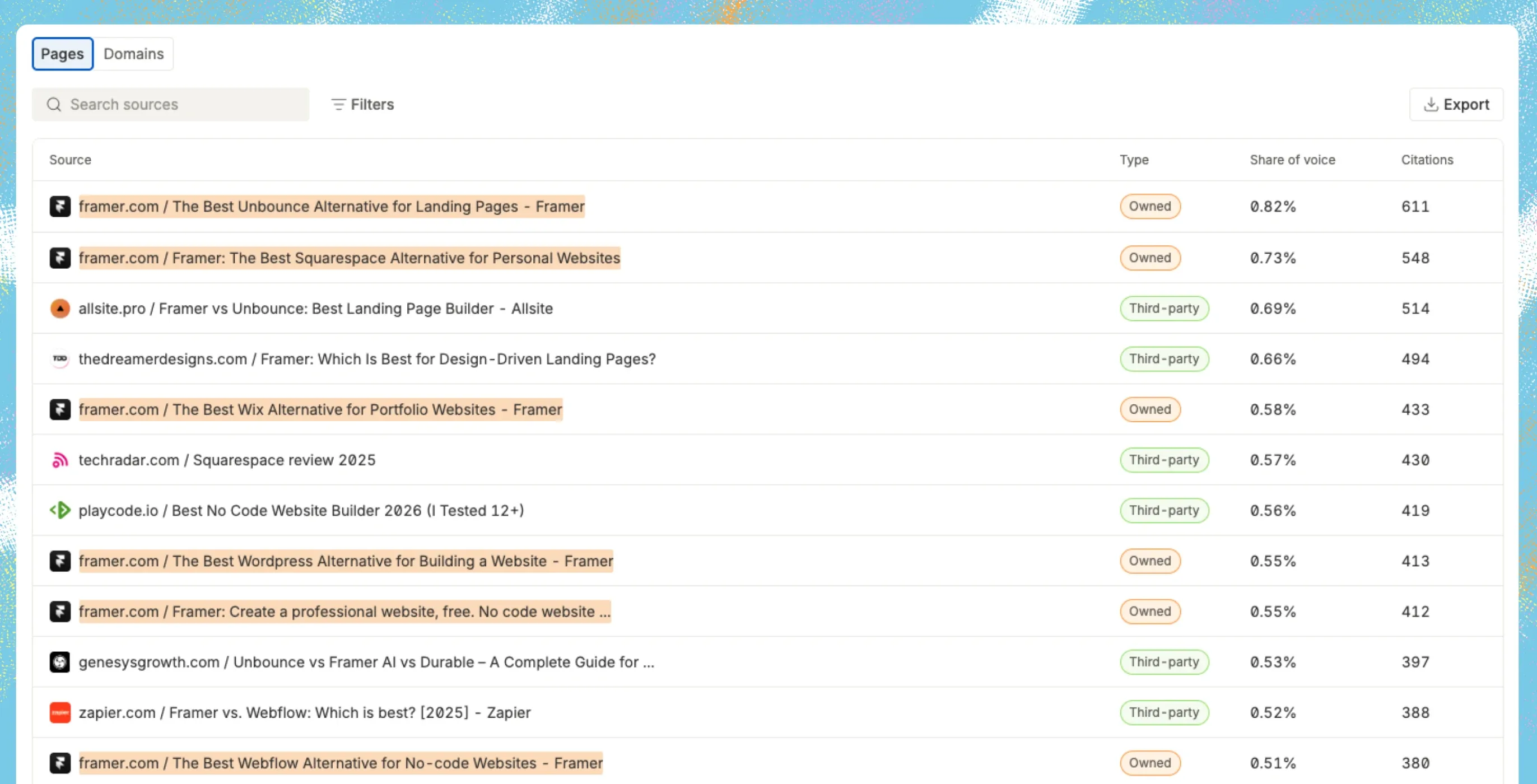
Task: Open the Best Wordpress Alternative for Building a Website source
Action: click(346, 561)
